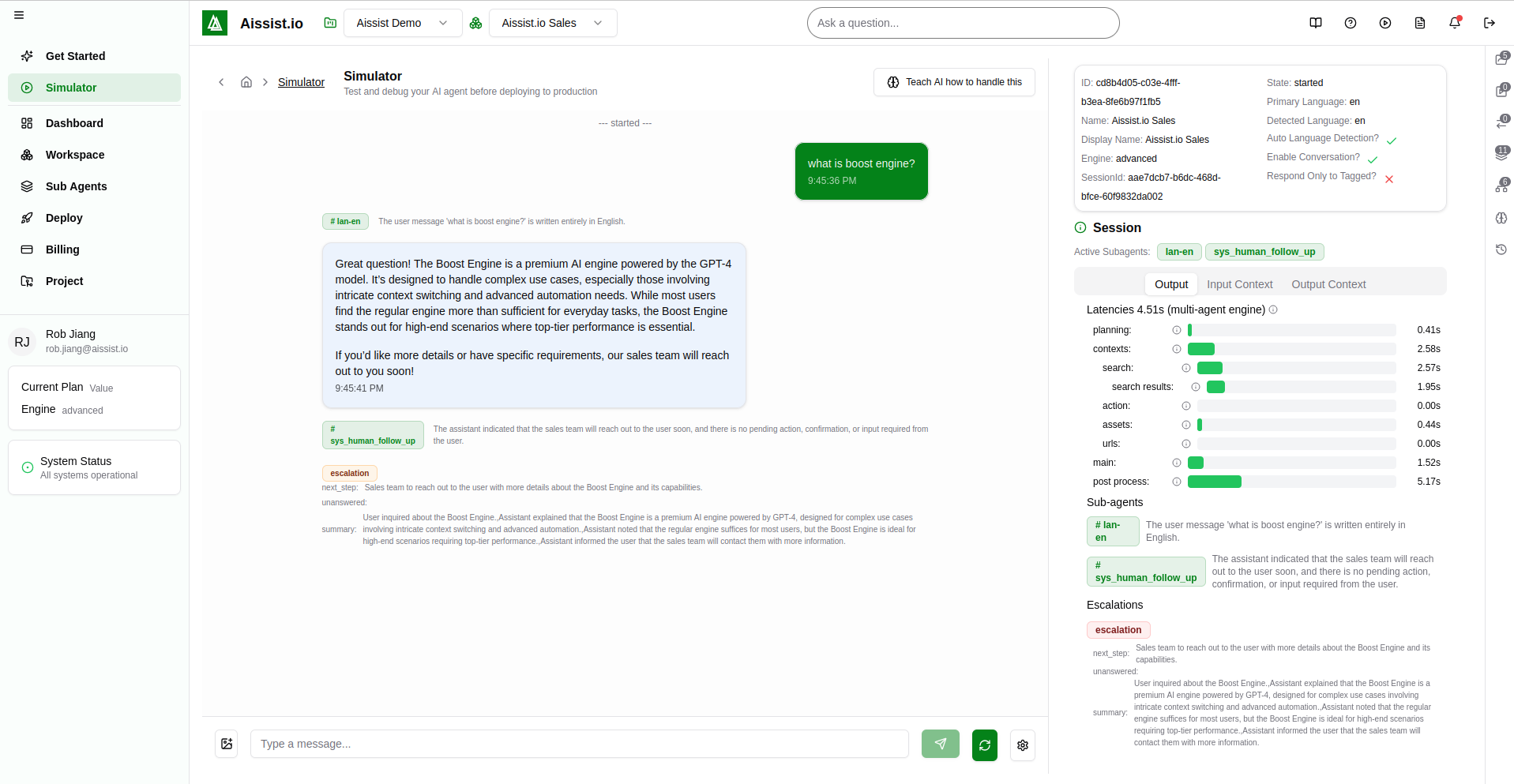Screen dimensions: 1514x784
Task: Open the documentation book icon
Action: pyautogui.click(x=1315, y=23)
